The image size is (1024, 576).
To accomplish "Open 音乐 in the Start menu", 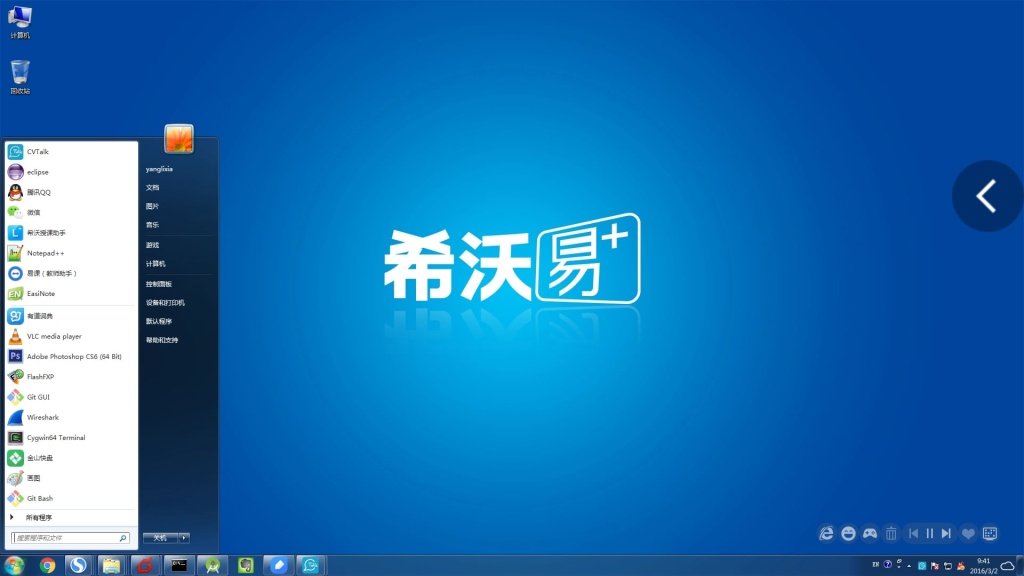I will (153, 225).
